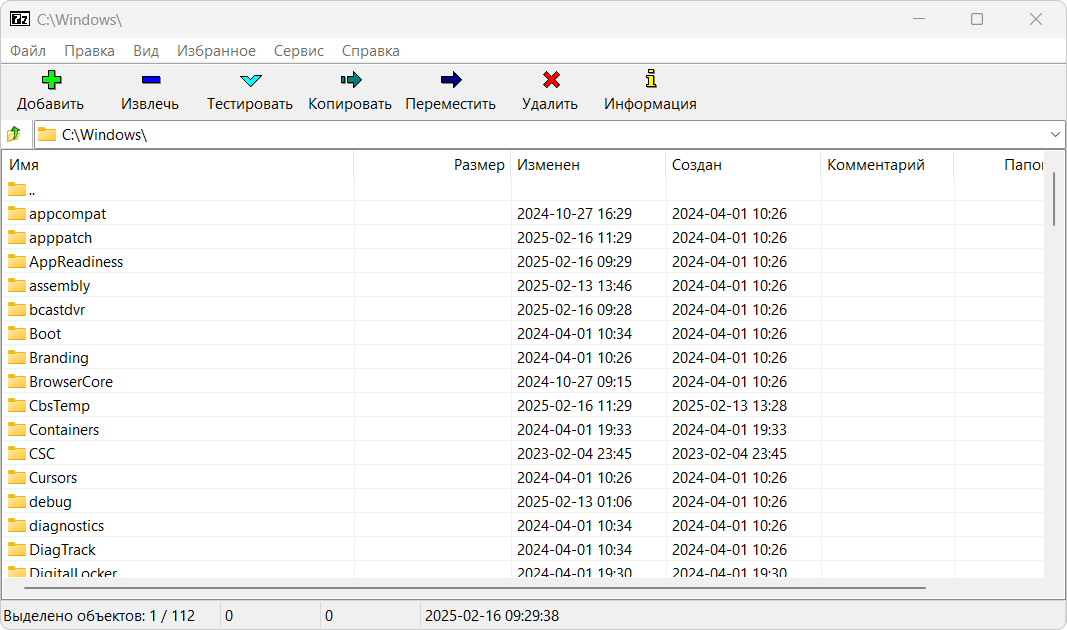The image size is (1067, 630).
Task: Open the Информация toolbar icon
Action: [x=650, y=80]
